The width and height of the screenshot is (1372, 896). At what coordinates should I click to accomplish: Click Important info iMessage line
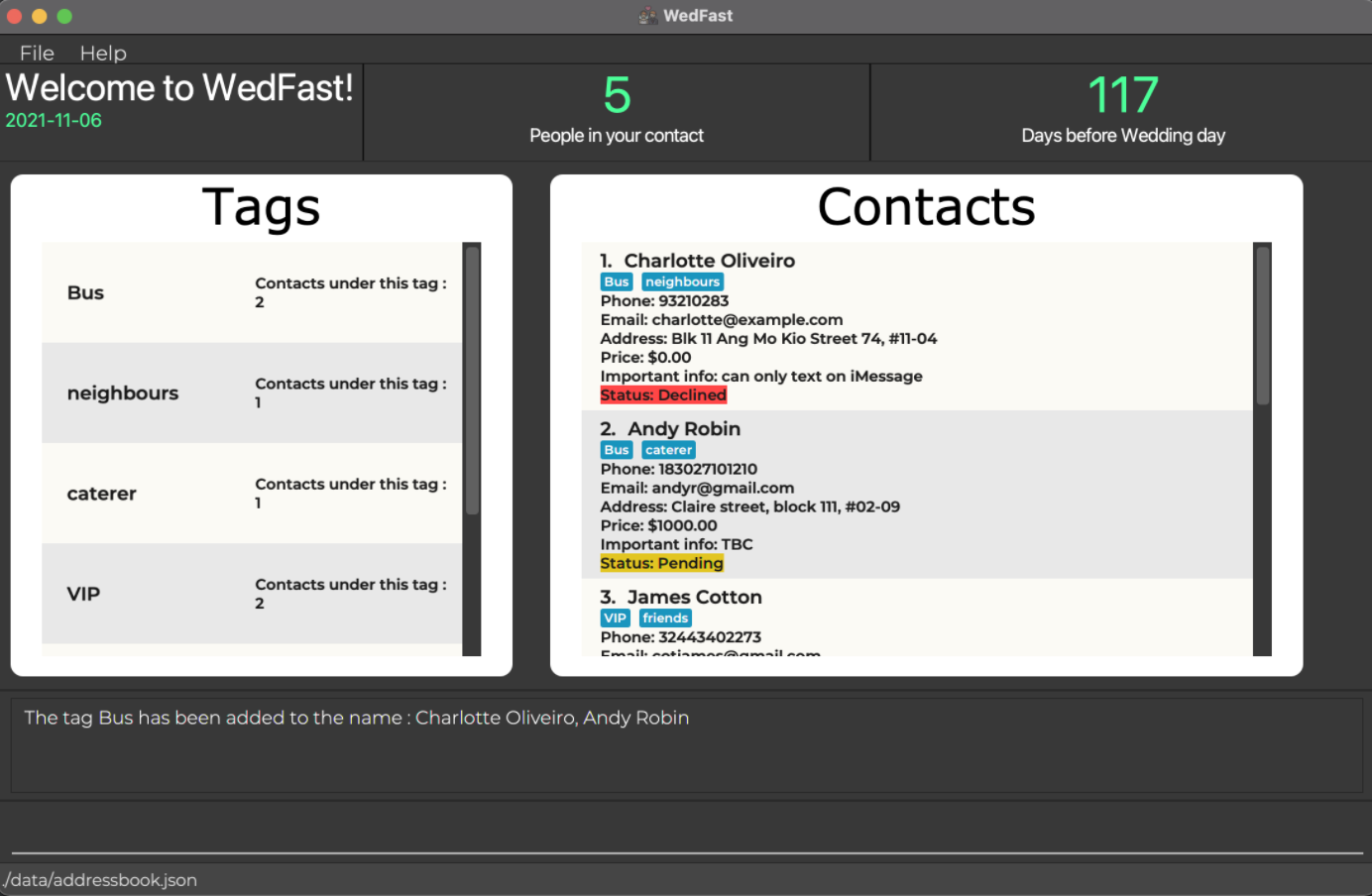pyautogui.click(x=761, y=376)
